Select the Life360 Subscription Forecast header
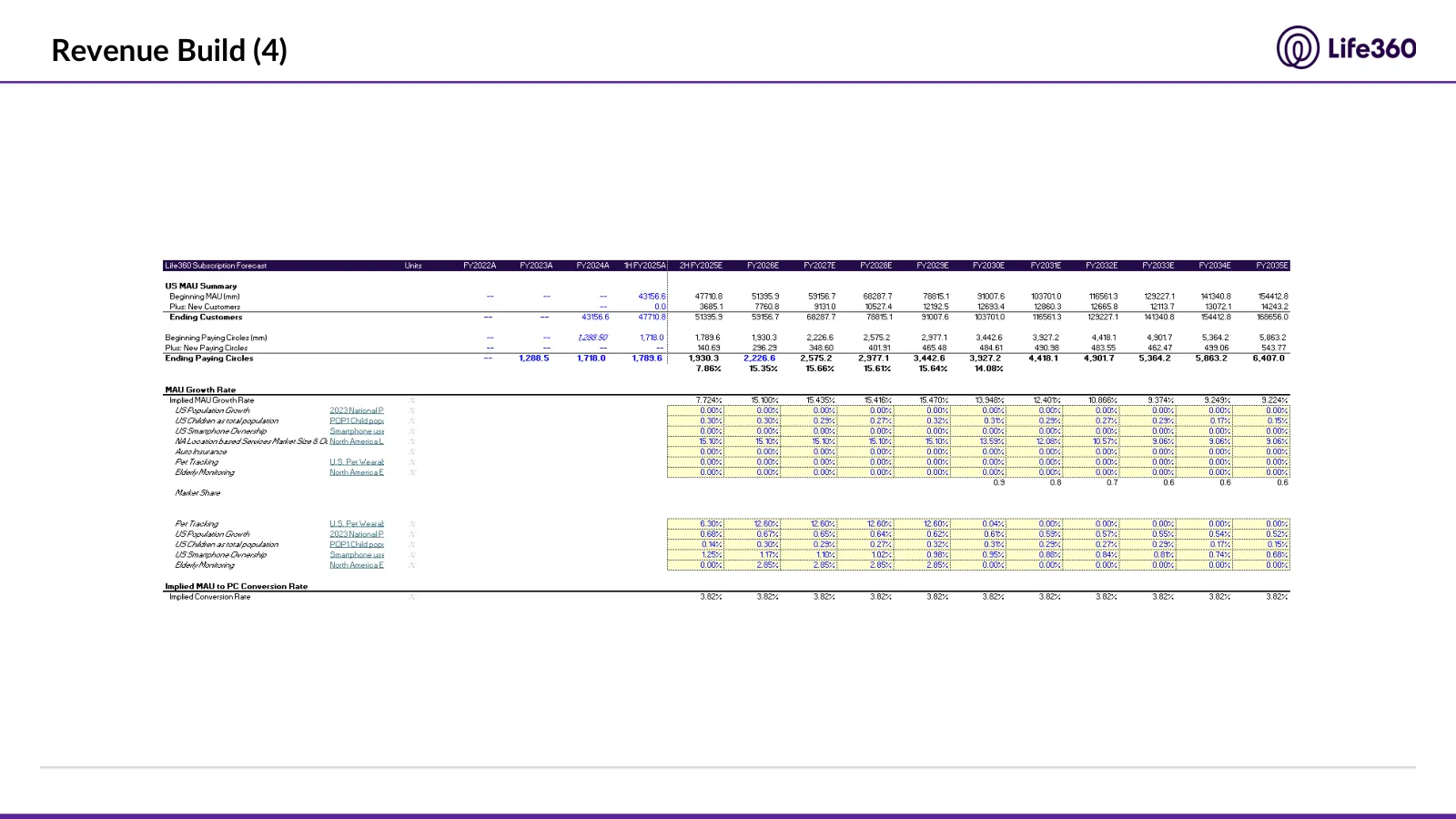1456x819 pixels. [x=216, y=266]
